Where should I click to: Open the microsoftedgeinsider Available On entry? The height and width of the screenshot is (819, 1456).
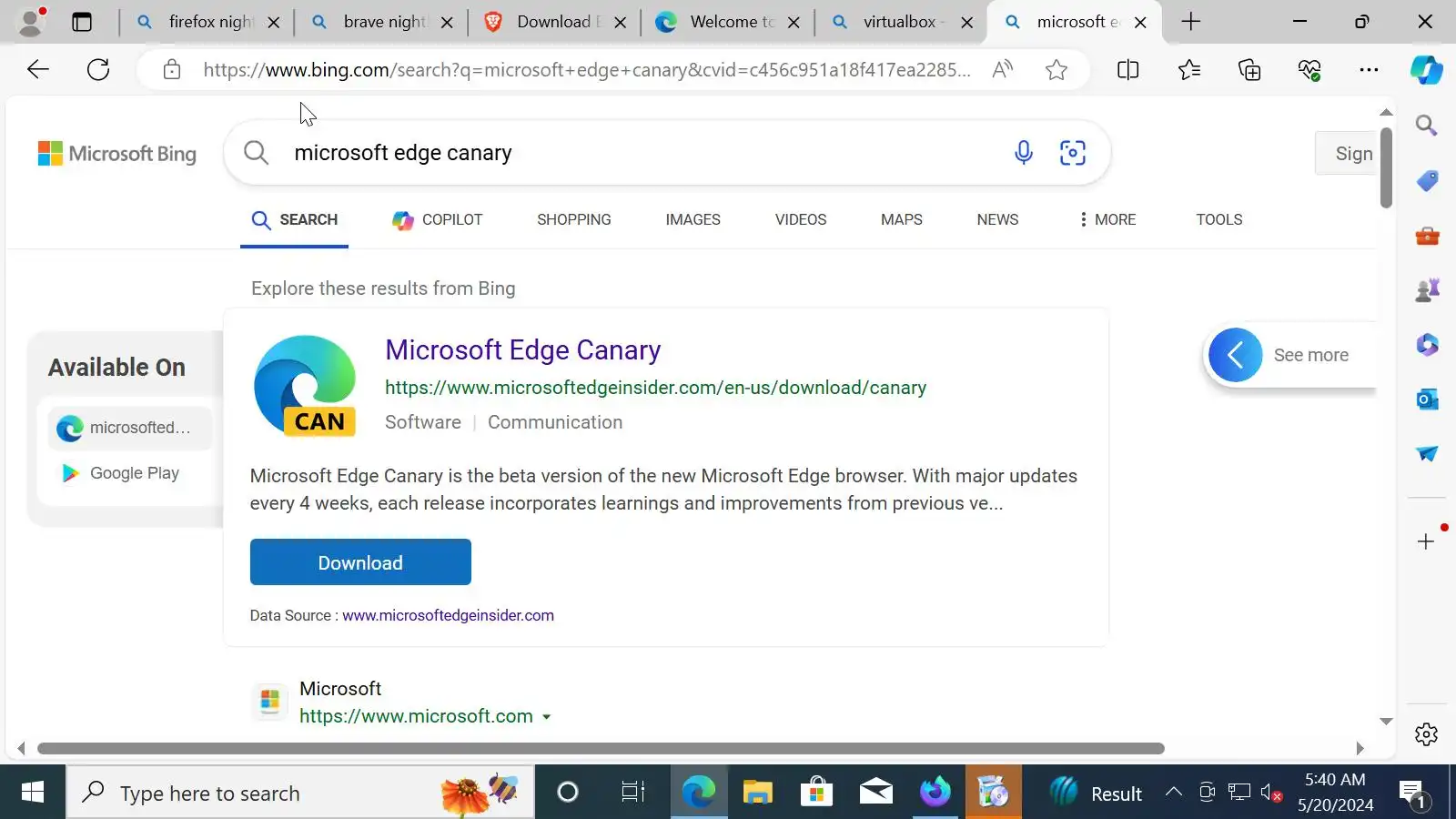[129, 428]
